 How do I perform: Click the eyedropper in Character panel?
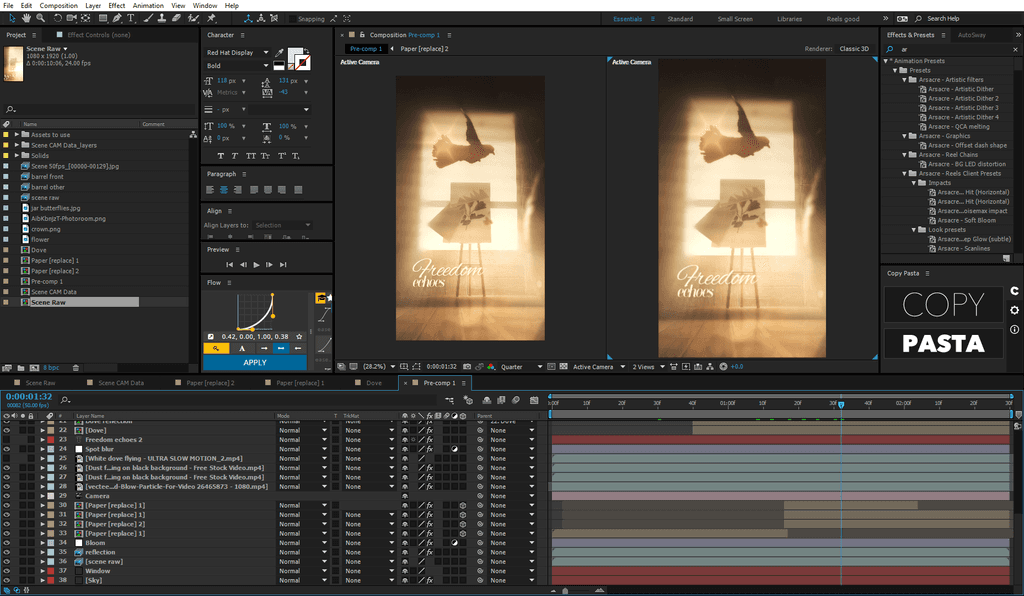click(x=279, y=52)
